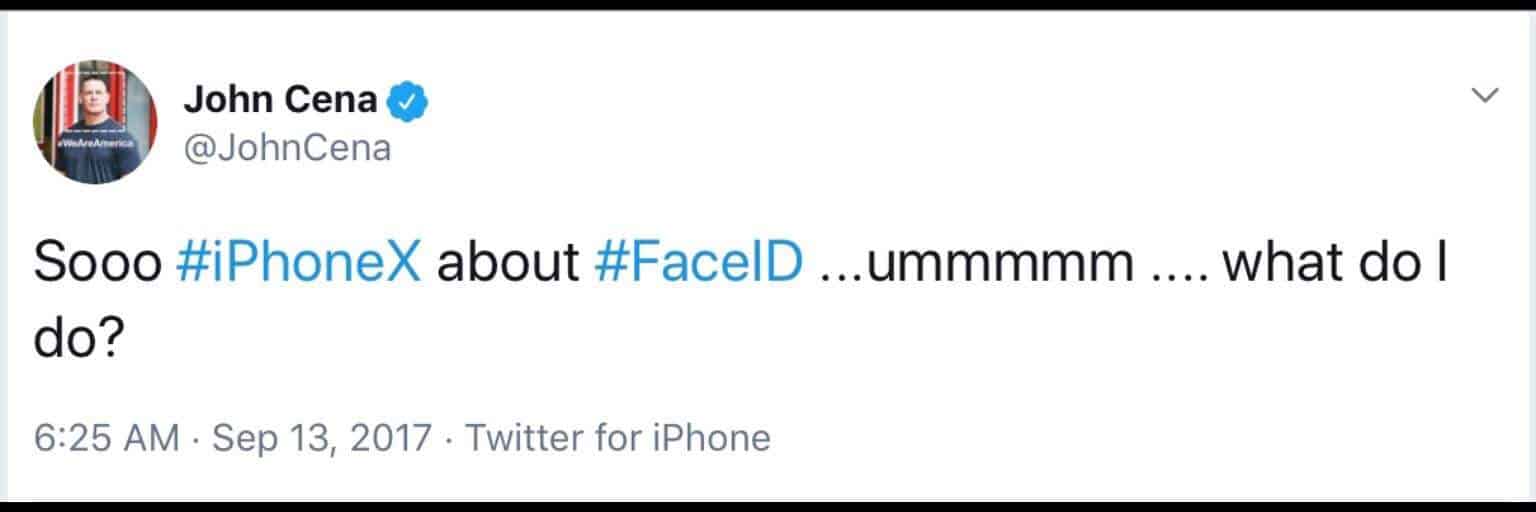This screenshot has width=1536, height=512.
Task: Open the #FaceID hashtag
Action: 698,263
